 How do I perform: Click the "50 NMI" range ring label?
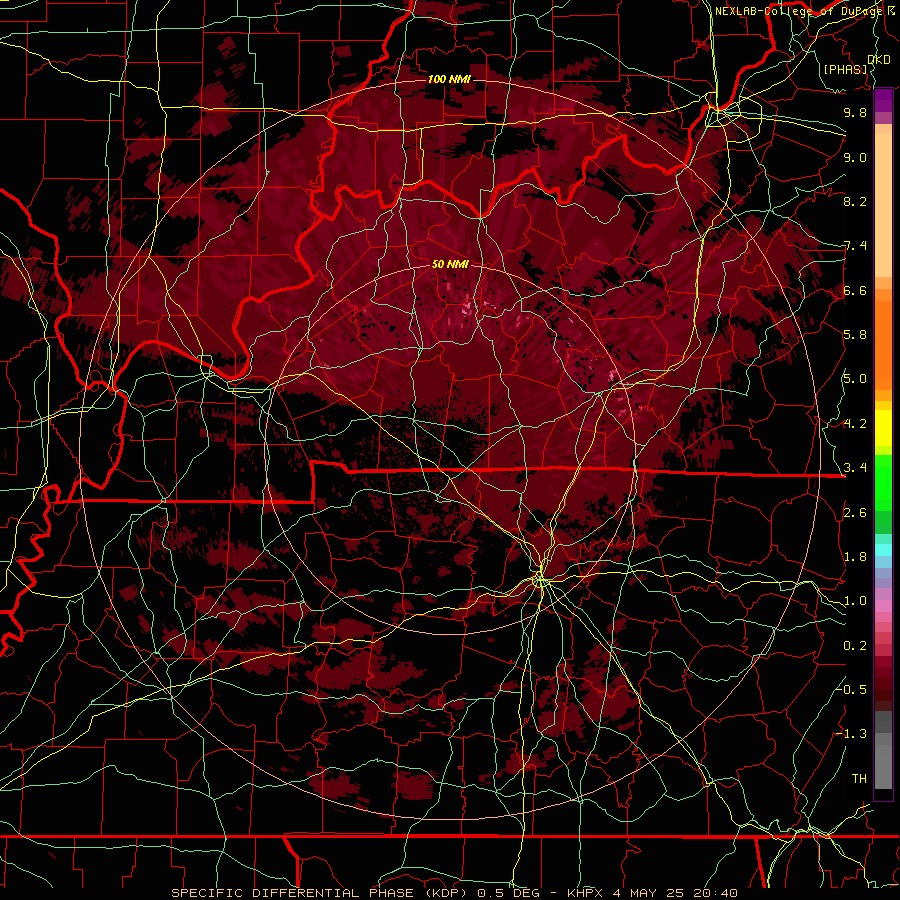point(450,264)
